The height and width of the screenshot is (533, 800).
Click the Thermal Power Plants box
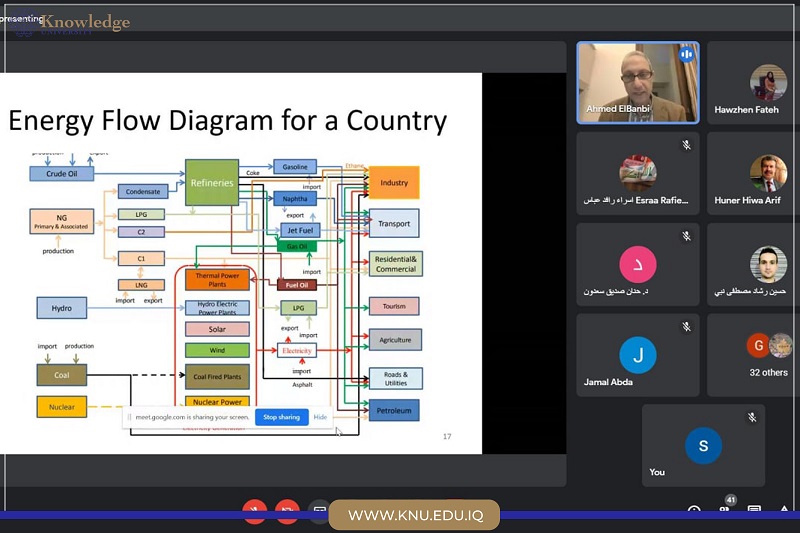[x=217, y=280]
